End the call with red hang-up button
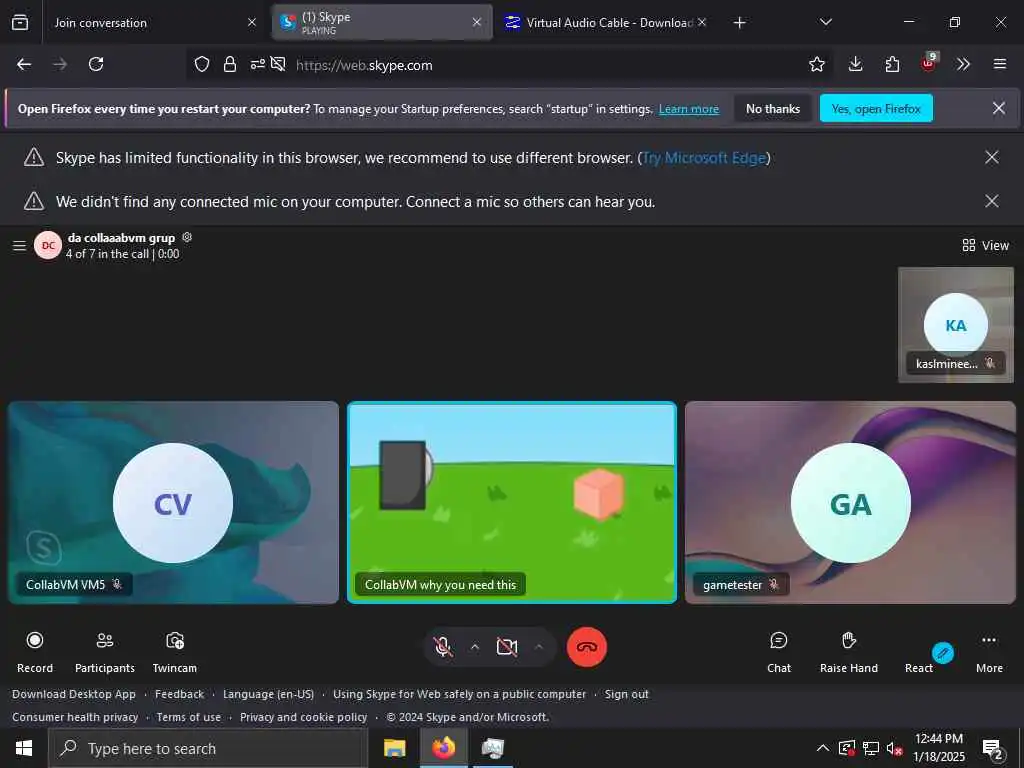The width and height of the screenshot is (1024, 768). click(586, 647)
